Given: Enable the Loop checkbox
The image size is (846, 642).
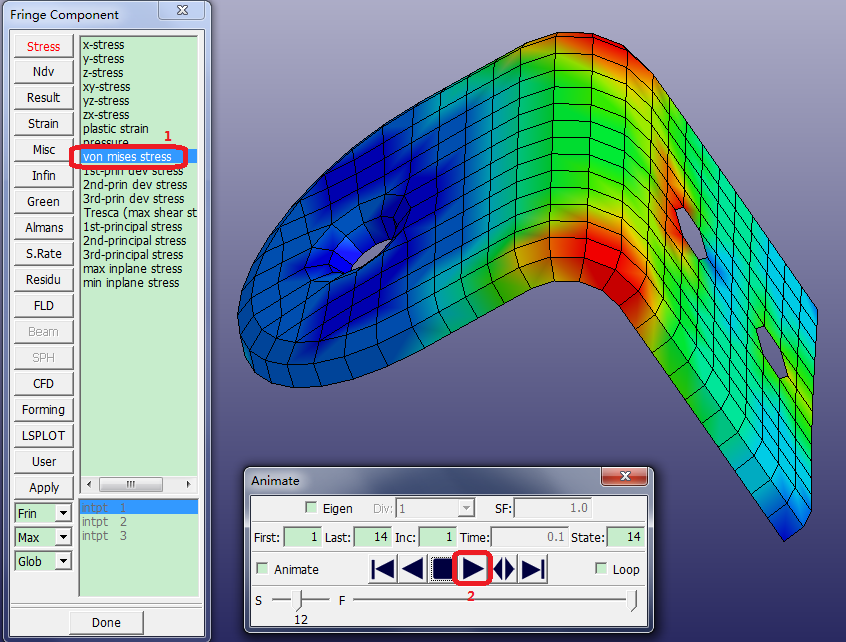Looking at the screenshot, I should [x=601, y=569].
